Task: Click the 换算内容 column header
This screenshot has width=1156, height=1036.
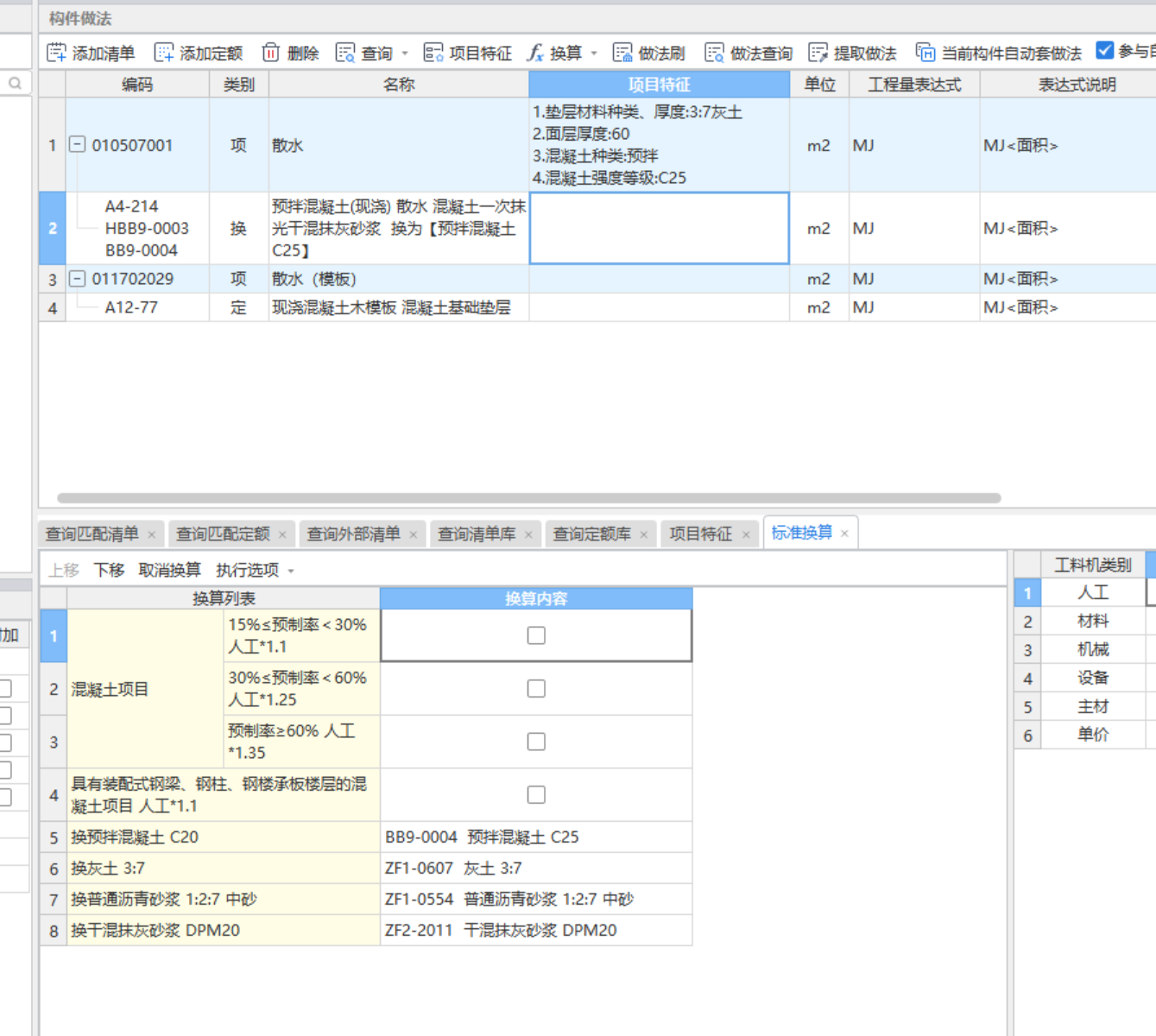Action: [536, 598]
